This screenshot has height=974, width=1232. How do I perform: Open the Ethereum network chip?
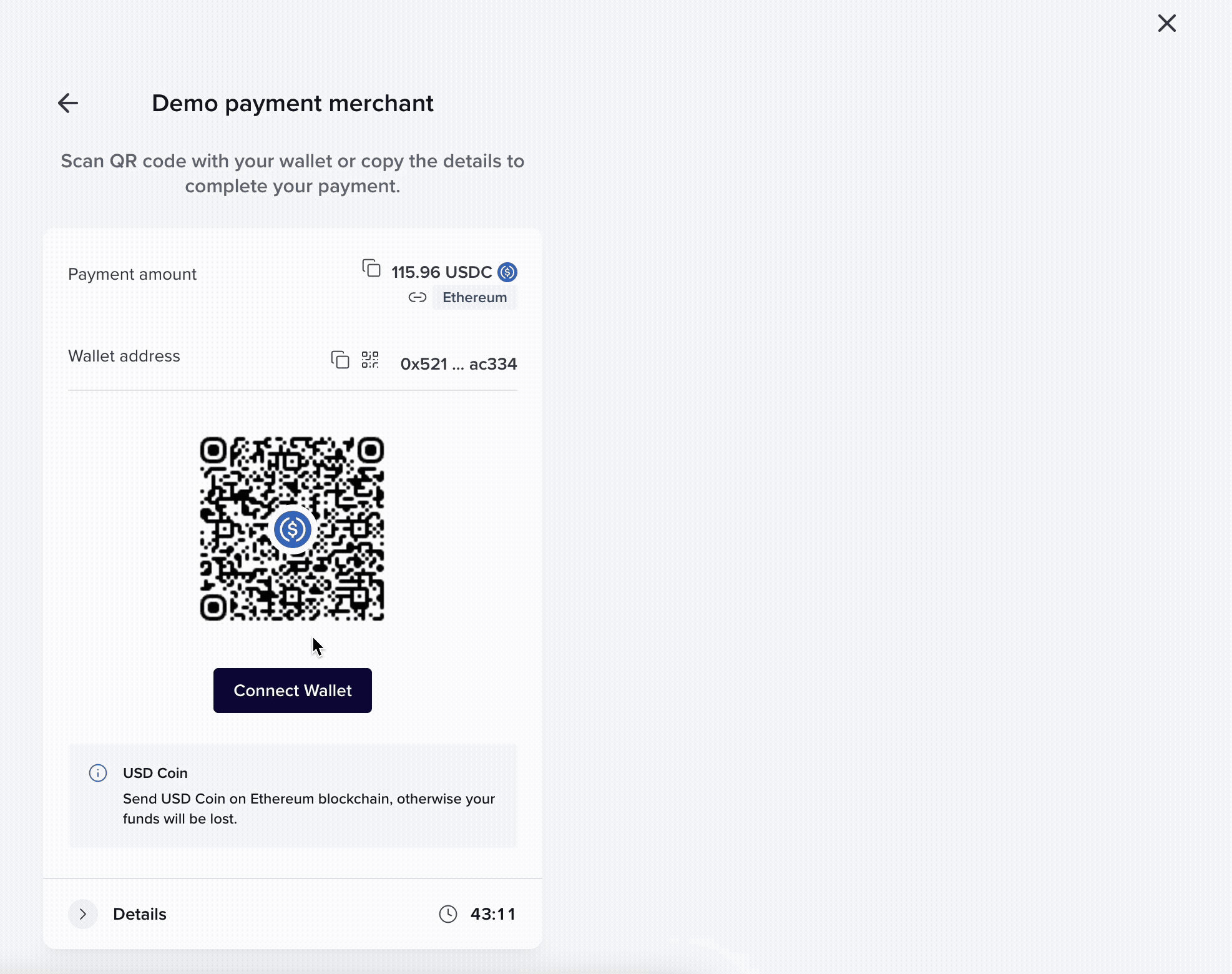(475, 297)
